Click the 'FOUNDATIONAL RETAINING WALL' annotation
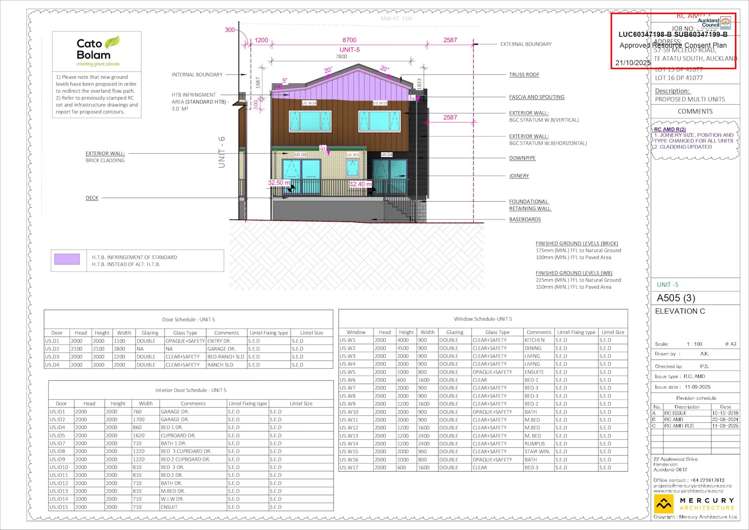 530,205
